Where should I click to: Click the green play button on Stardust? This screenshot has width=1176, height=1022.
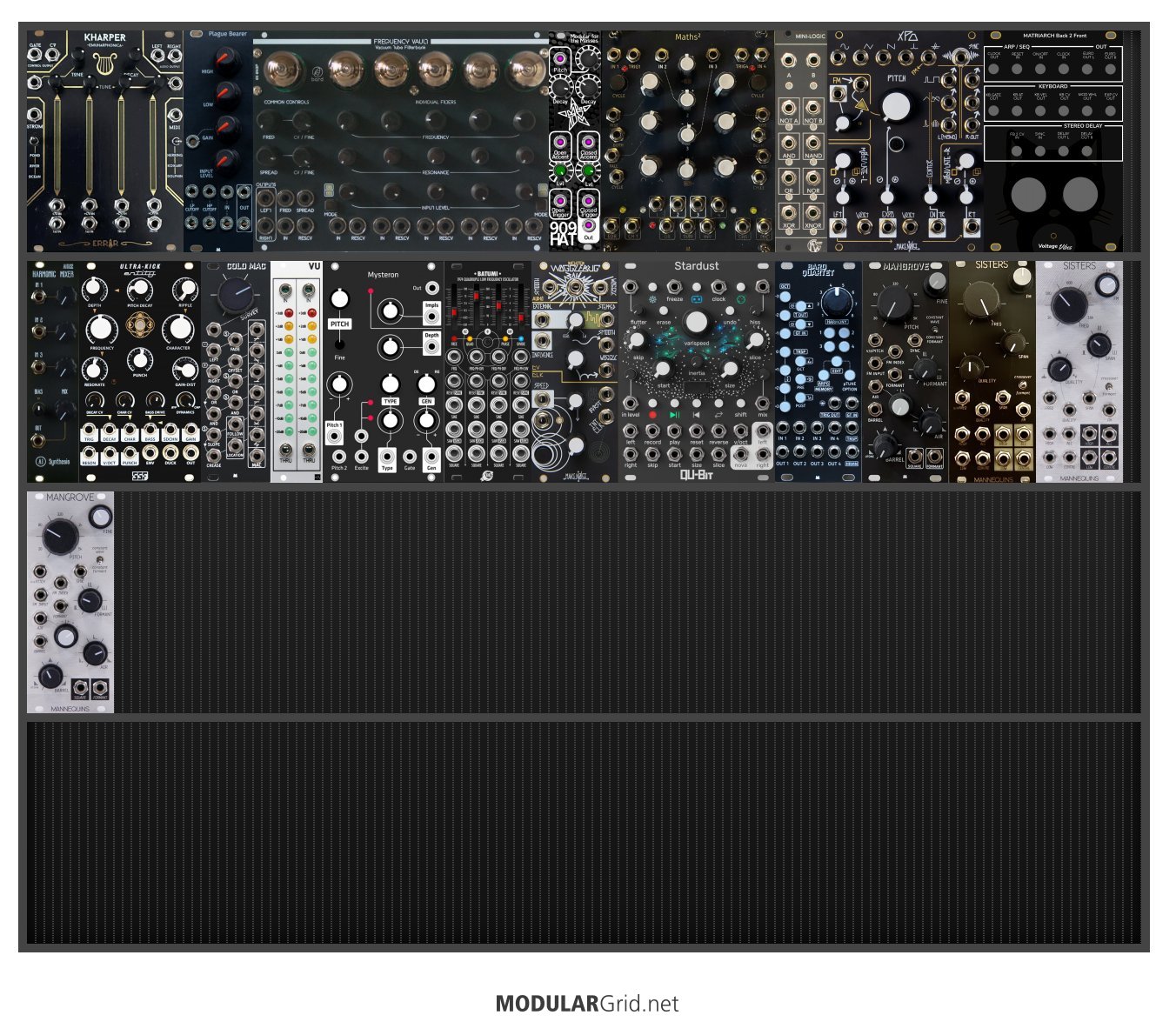(674, 415)
